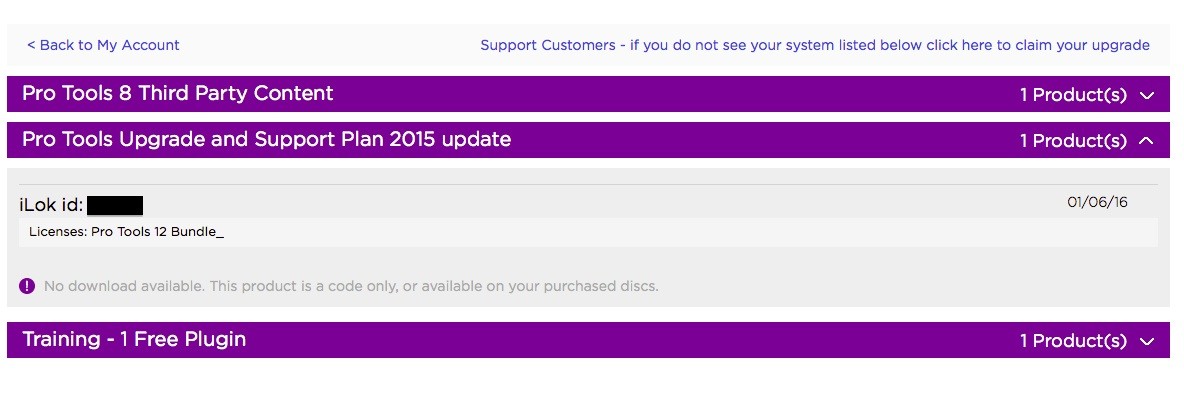The height and width of the screenshot is (393, 1184).
Task: Click the Licenses: label in white row
Action: click(x=58, y=232)
